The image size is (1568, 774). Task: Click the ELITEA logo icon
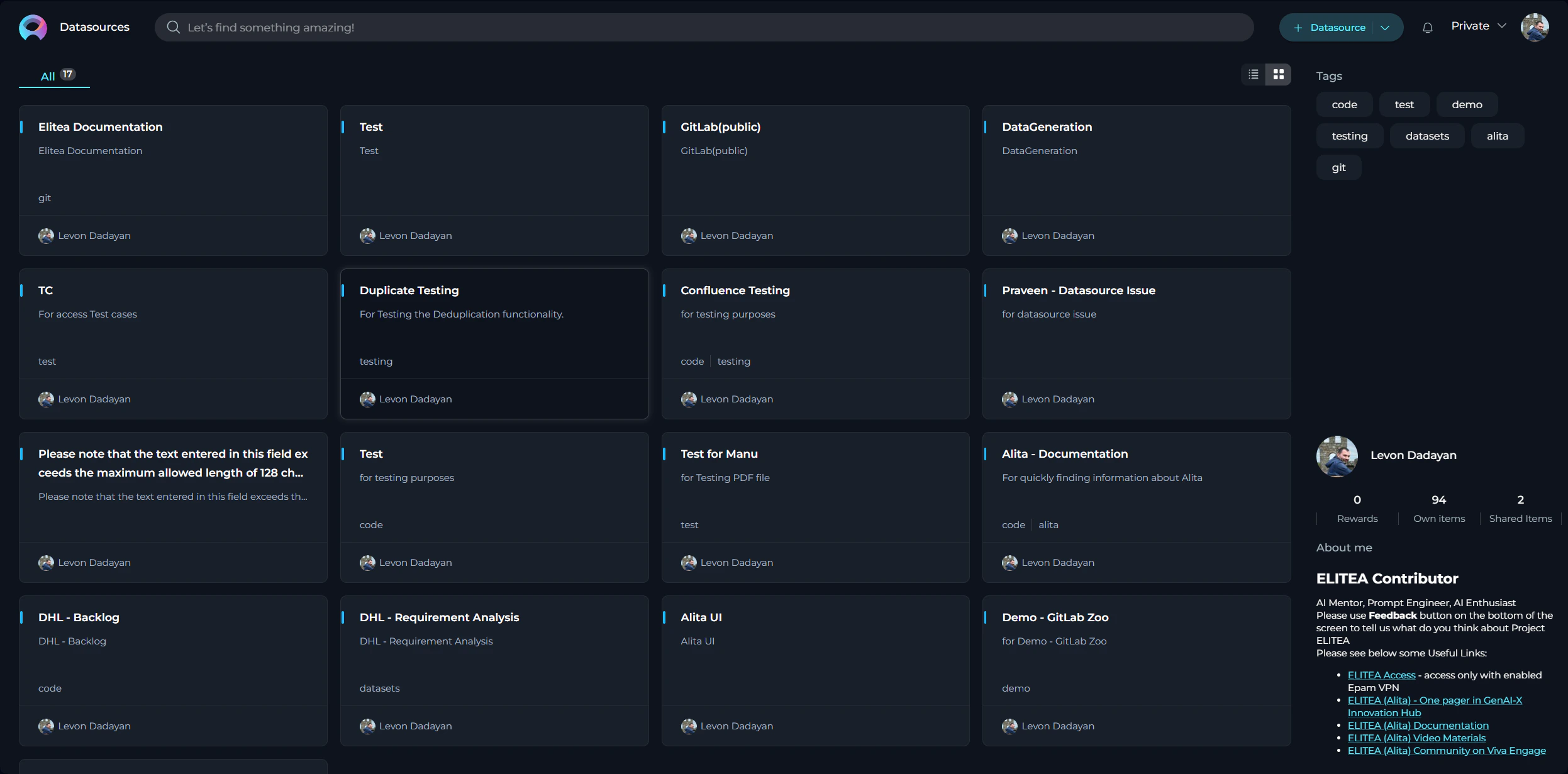pos(32,26)
